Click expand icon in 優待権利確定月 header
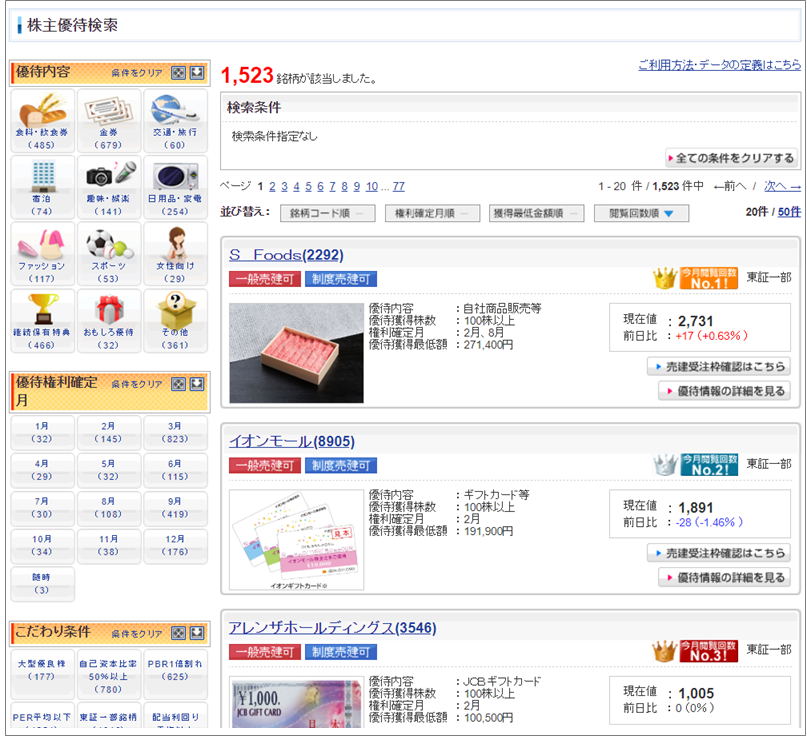Viewport: 807px width, 736px height. point(179,384)
